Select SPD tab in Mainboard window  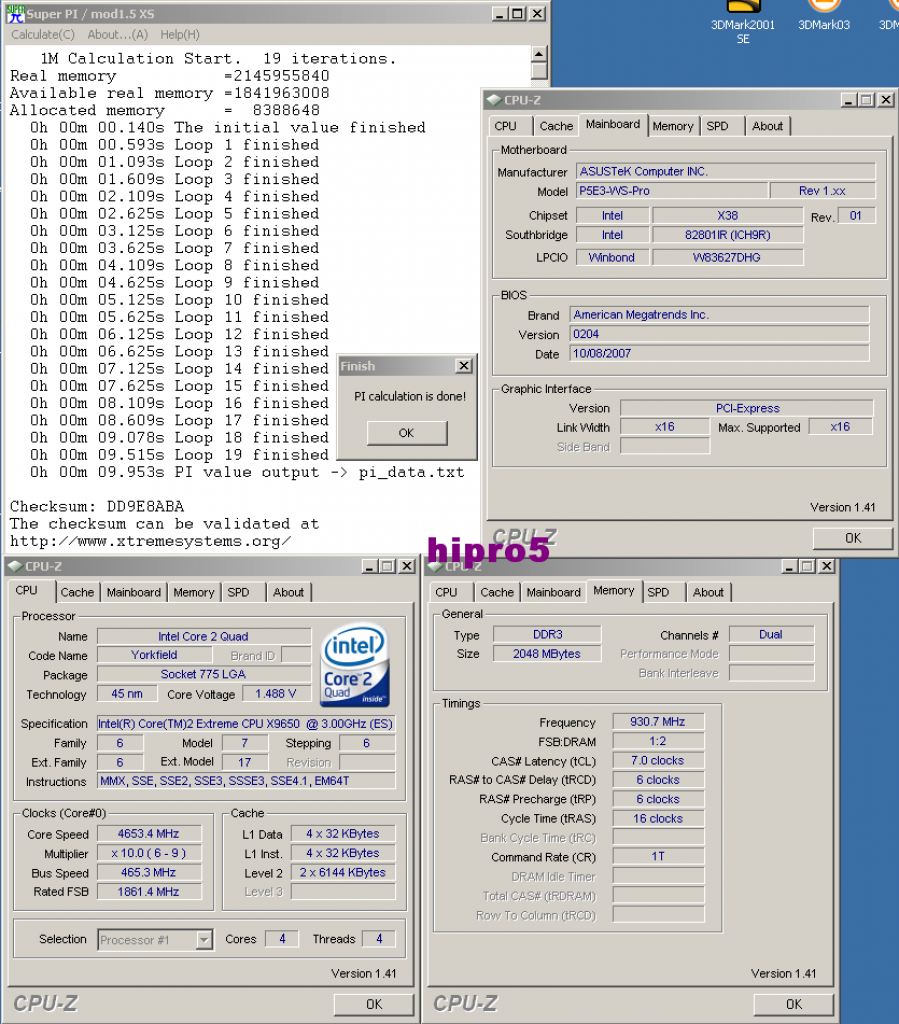pos(718,126)
